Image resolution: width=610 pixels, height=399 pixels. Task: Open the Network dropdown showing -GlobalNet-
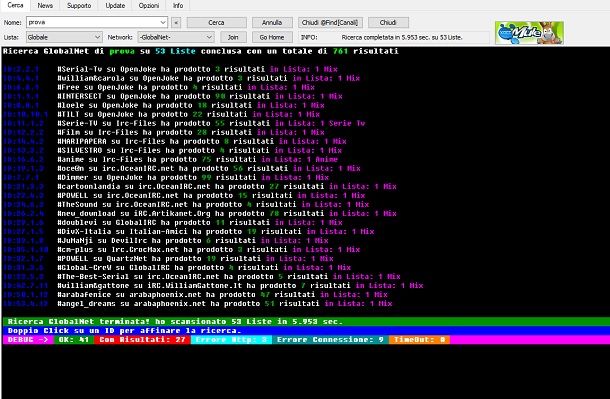click(175, 37)
